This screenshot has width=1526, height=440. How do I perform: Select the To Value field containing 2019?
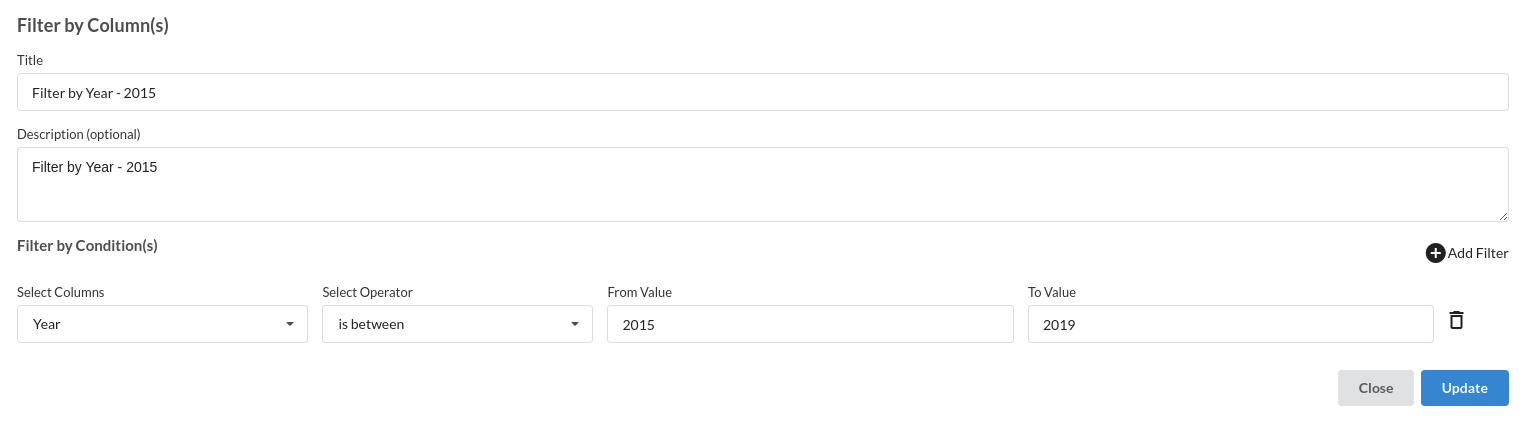point(1230,324)
